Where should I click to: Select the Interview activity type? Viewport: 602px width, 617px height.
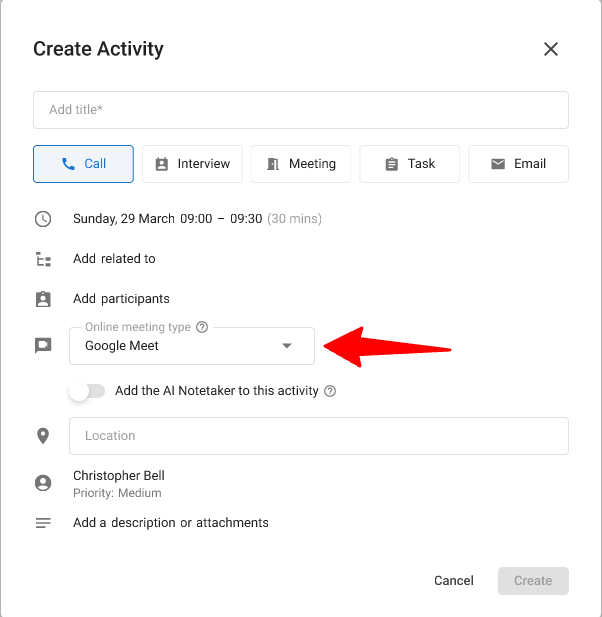coord(192,164)
